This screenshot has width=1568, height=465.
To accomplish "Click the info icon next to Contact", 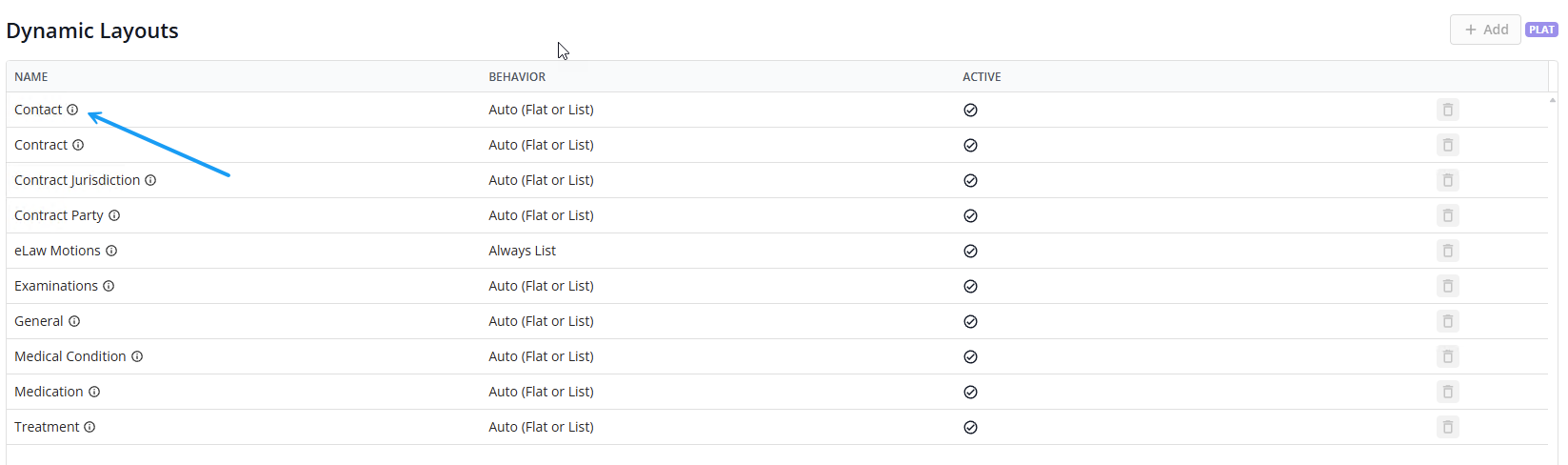I will click(72, 110).
